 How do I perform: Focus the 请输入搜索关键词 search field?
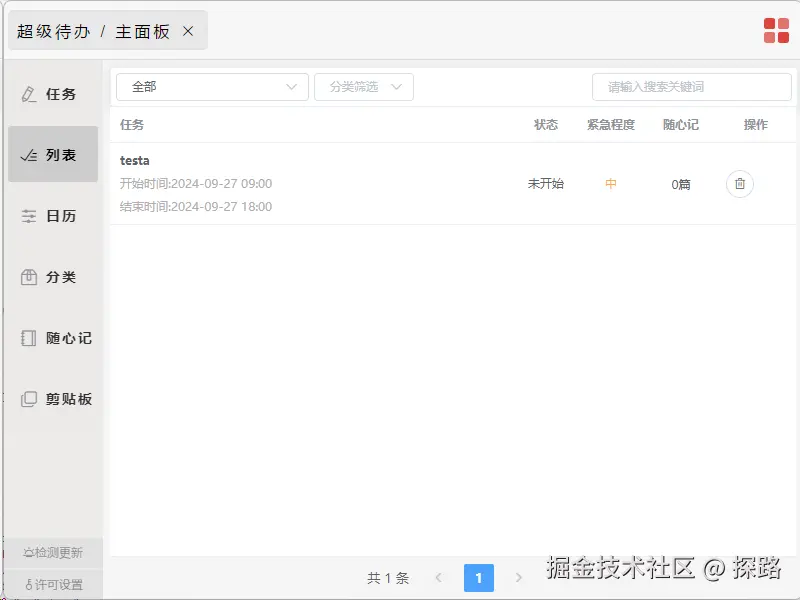[x=692, y=87]
